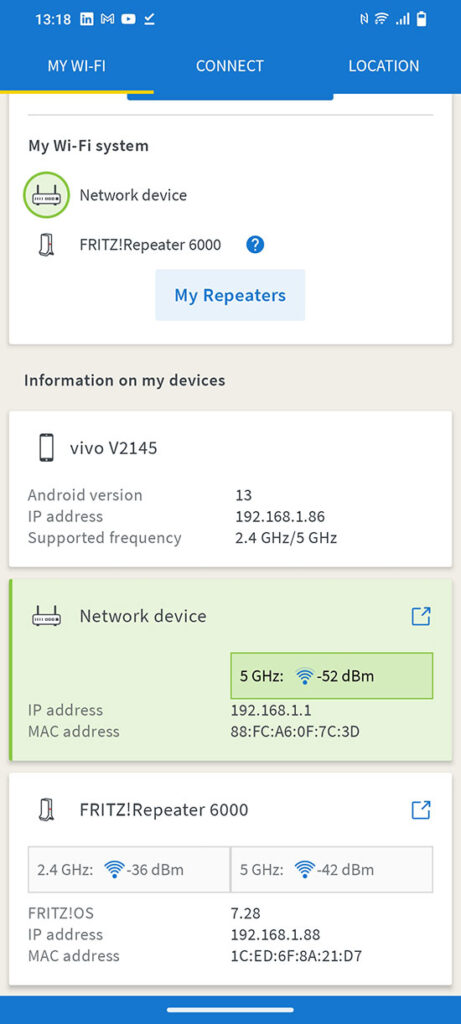461x1024 pixels.
Task: Tap the repeater IP address 192.168.1.88
Action: [x=276, y=935]
